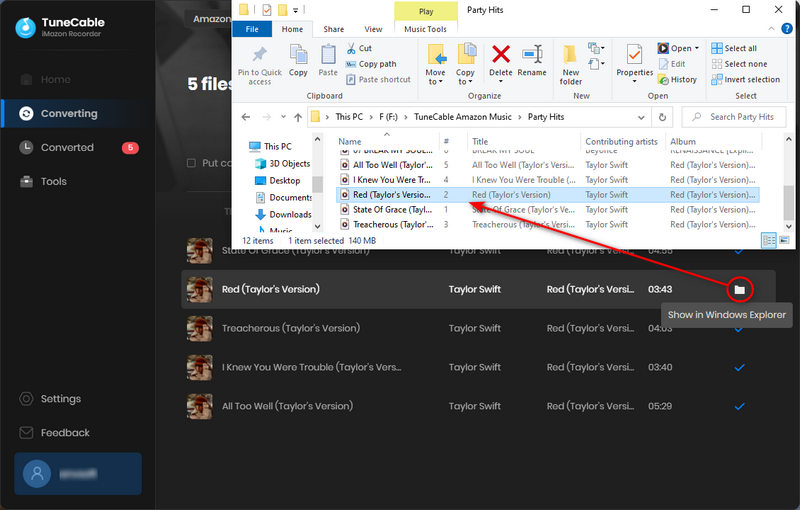Switch to Details view icon in status bar
Image resolution: width=800 pixels, height=510 pixels.
tap(768, 240)
